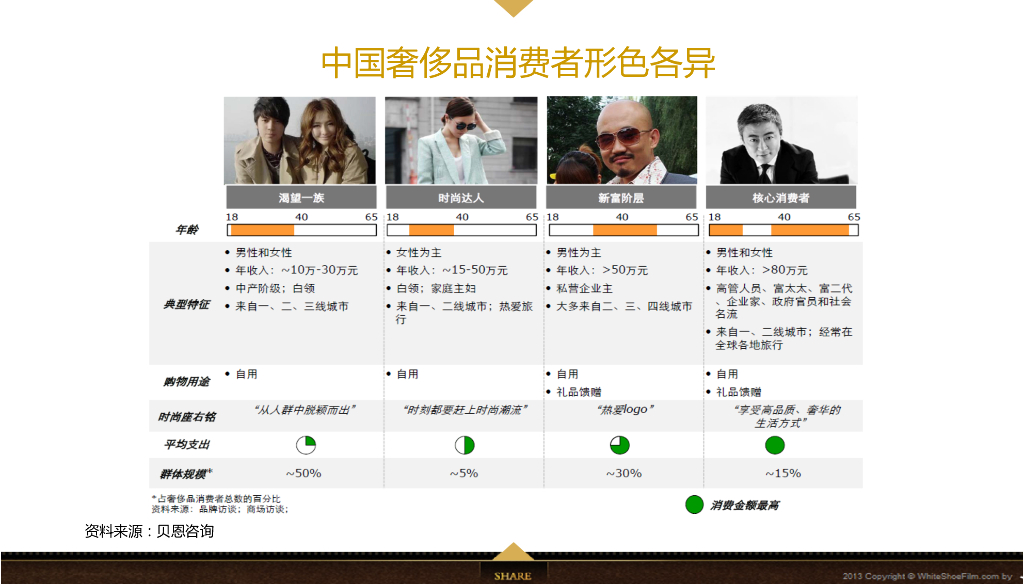Click the 渴望一族 couple photo
1024x584 pixels.
pyautogui.click(x=300, y=142)
